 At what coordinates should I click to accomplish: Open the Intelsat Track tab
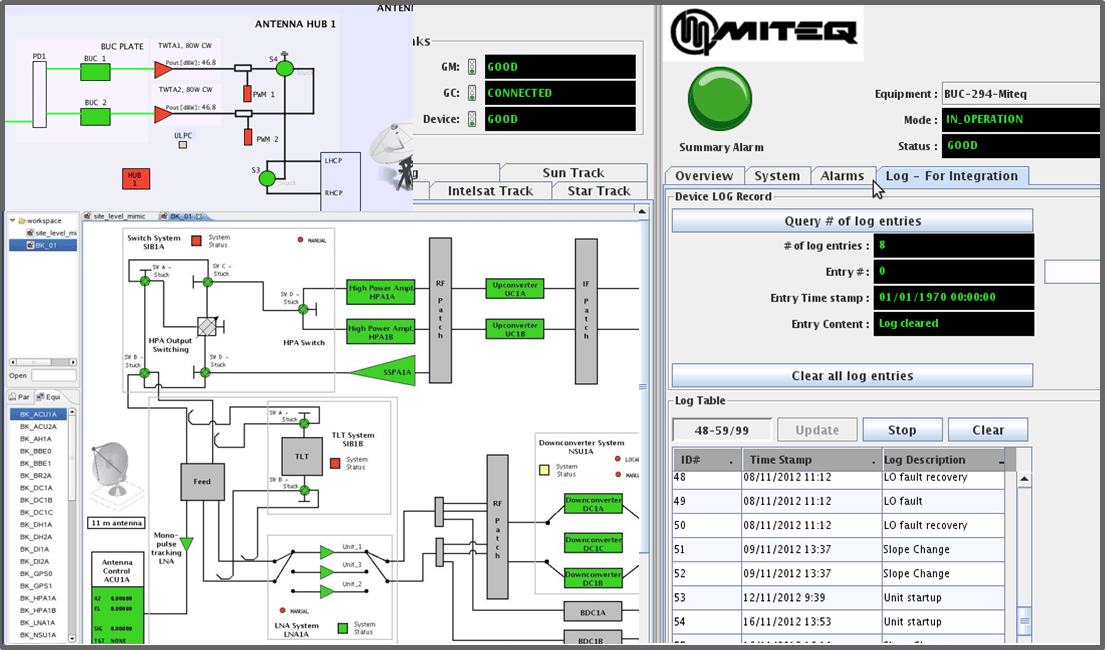[x=490, y=191]
